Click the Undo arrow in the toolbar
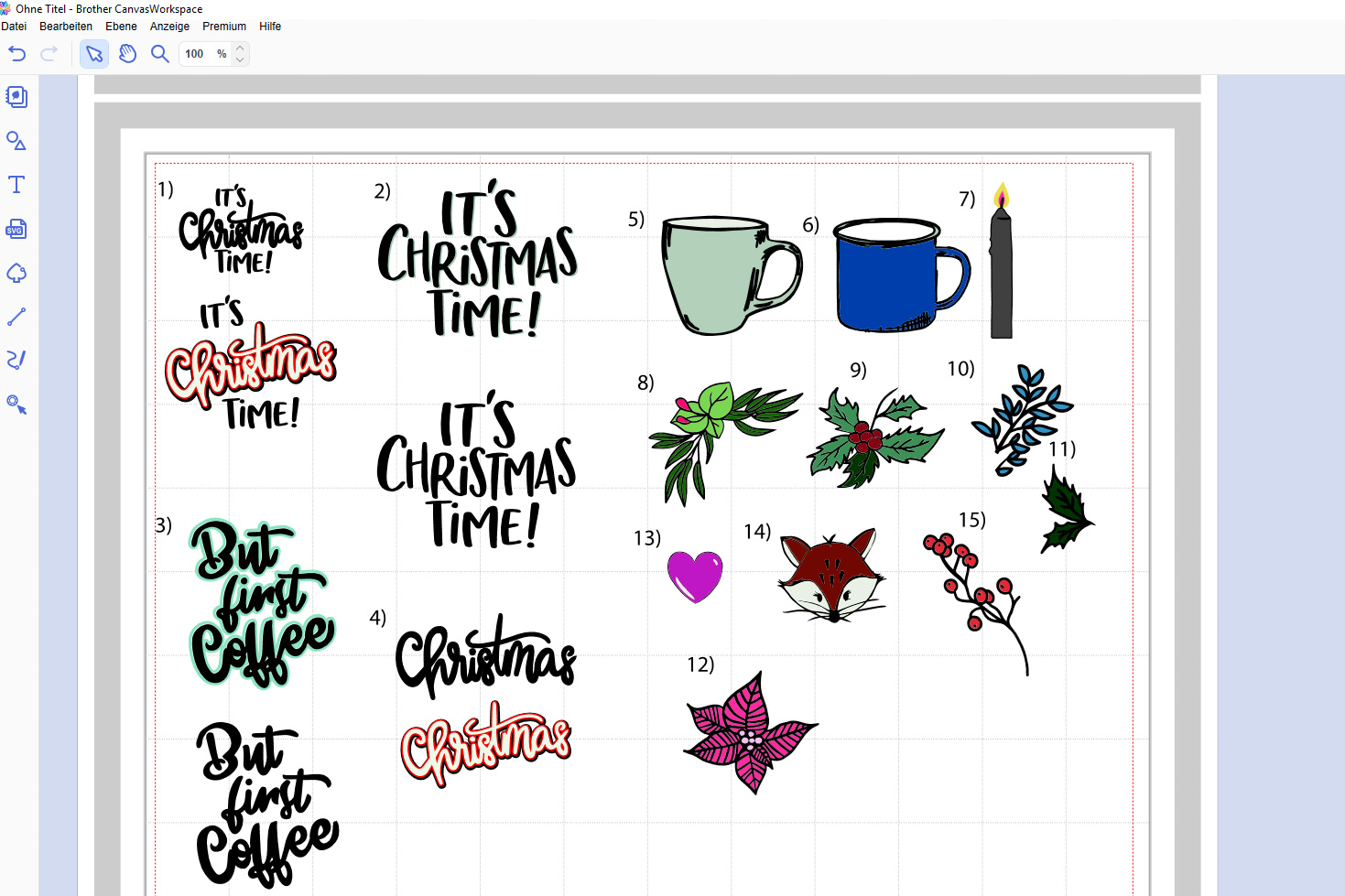Viewport: 1345px width, 896px height. [16, 54]
